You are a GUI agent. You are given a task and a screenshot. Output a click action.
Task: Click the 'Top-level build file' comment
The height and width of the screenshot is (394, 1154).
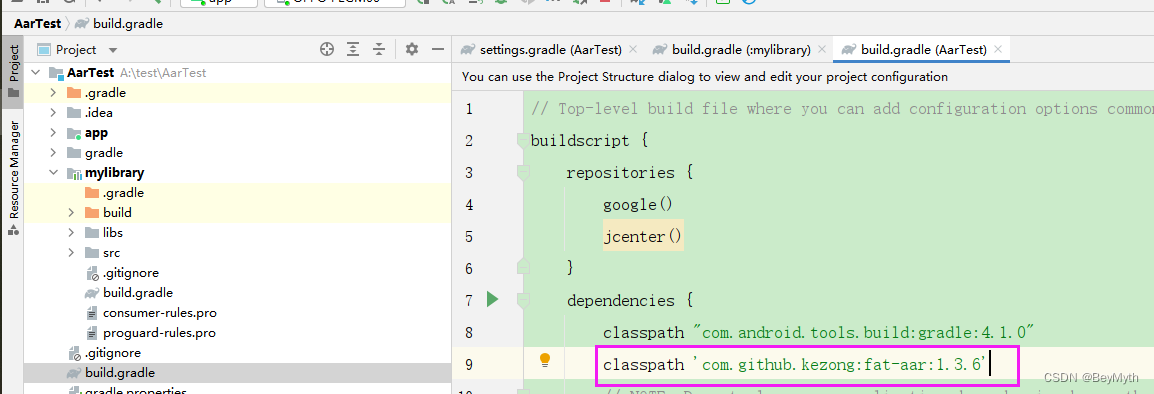(842, 109)
